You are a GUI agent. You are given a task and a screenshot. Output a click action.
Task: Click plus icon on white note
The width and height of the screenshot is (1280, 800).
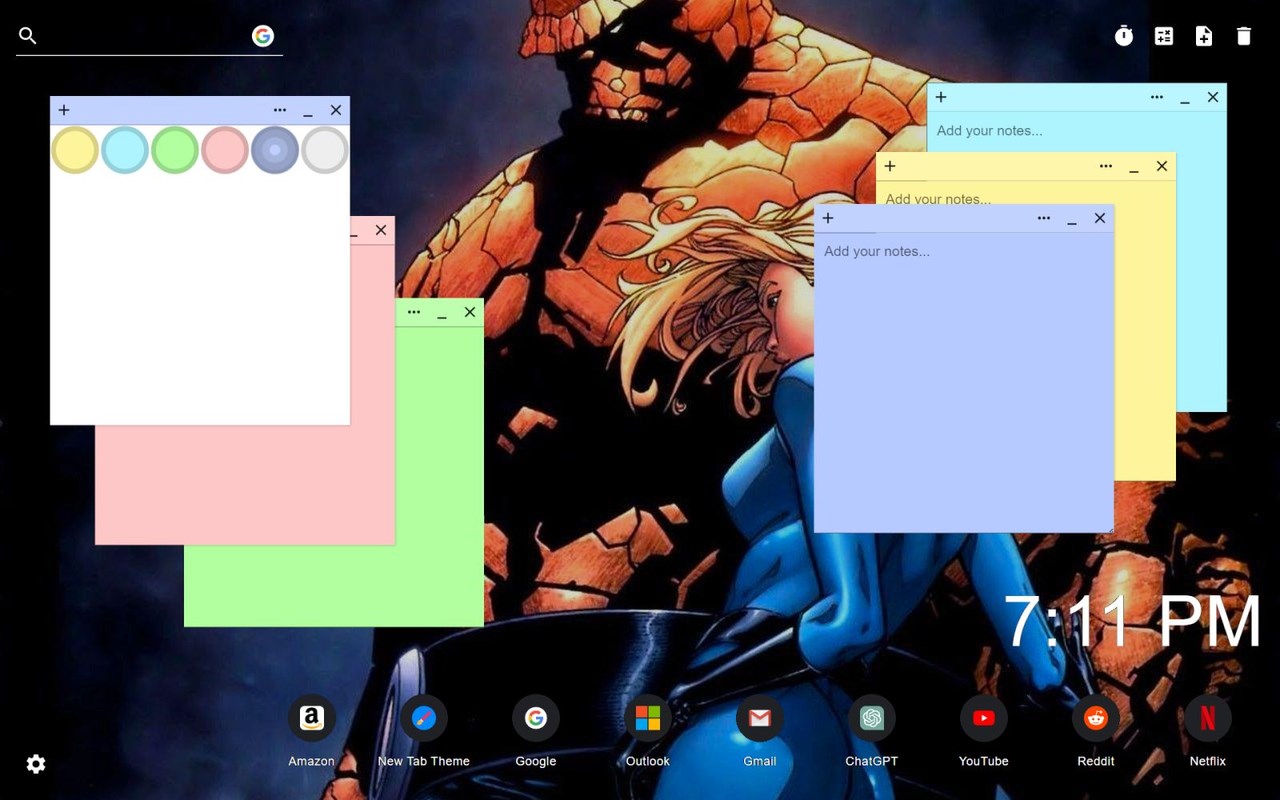click(64, 110)
